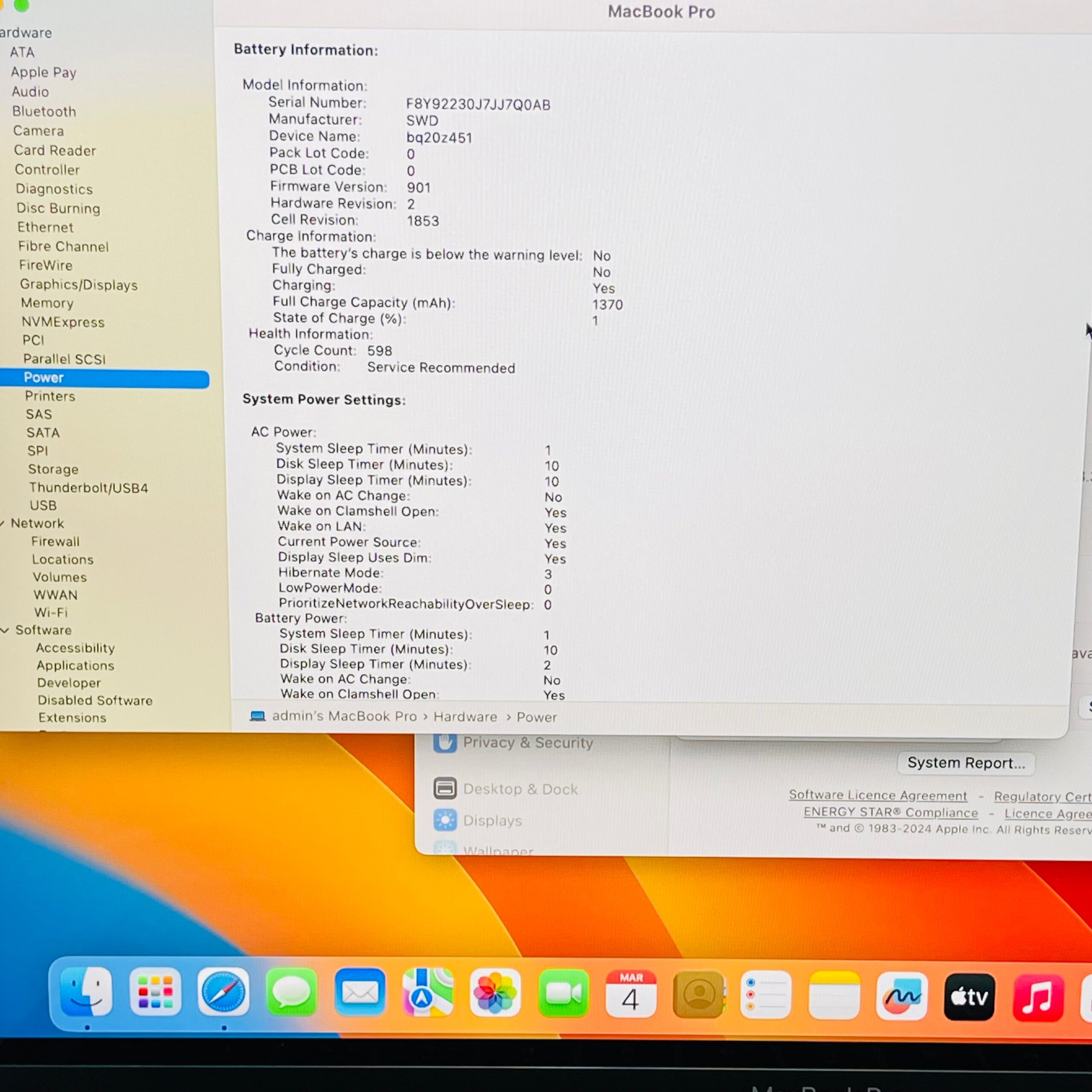Click battery serial number F8Y92230J7JJ7Q0AB
Viewport: 1092px width, 1092px height.
[478, 105]
